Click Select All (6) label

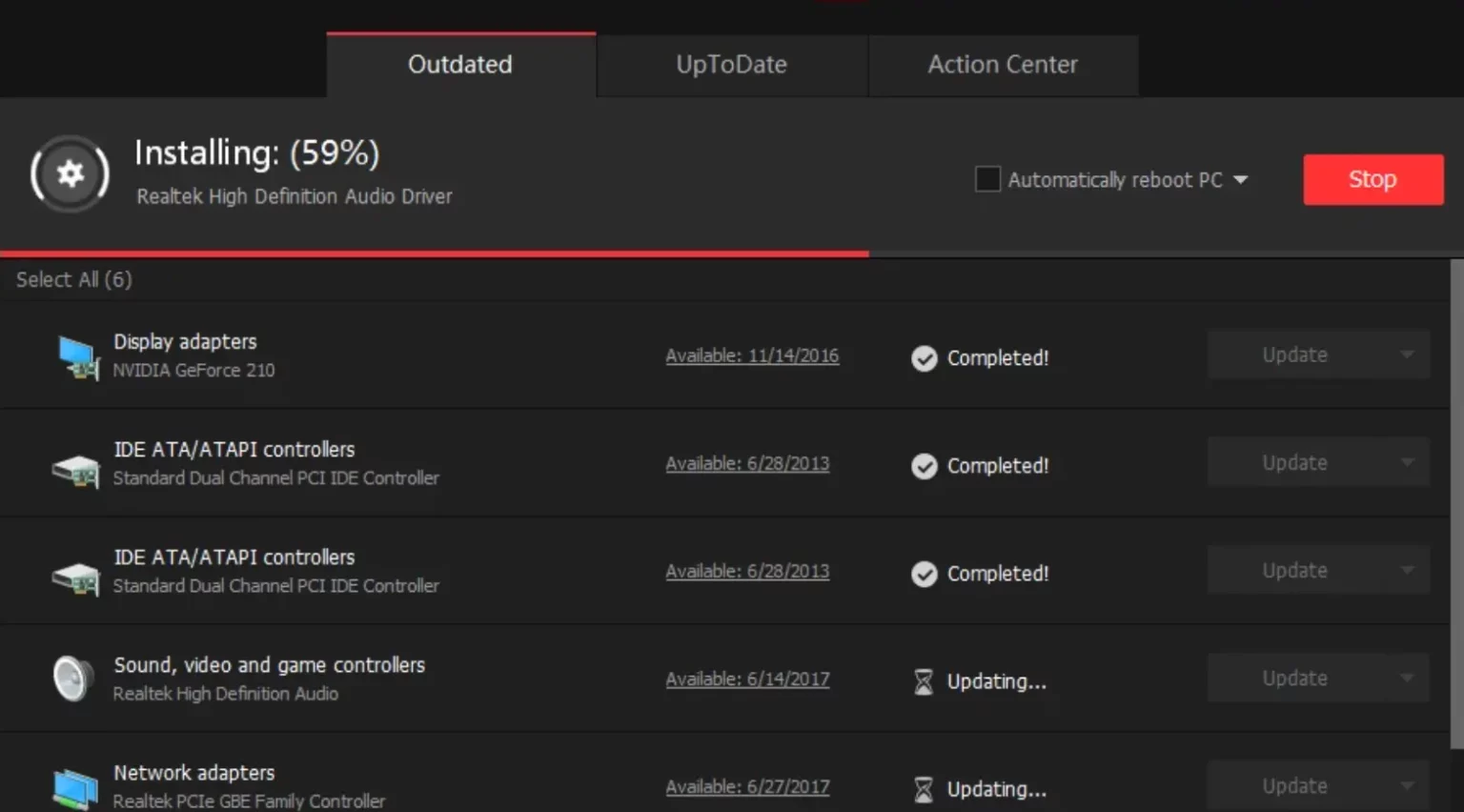(74, 279)
